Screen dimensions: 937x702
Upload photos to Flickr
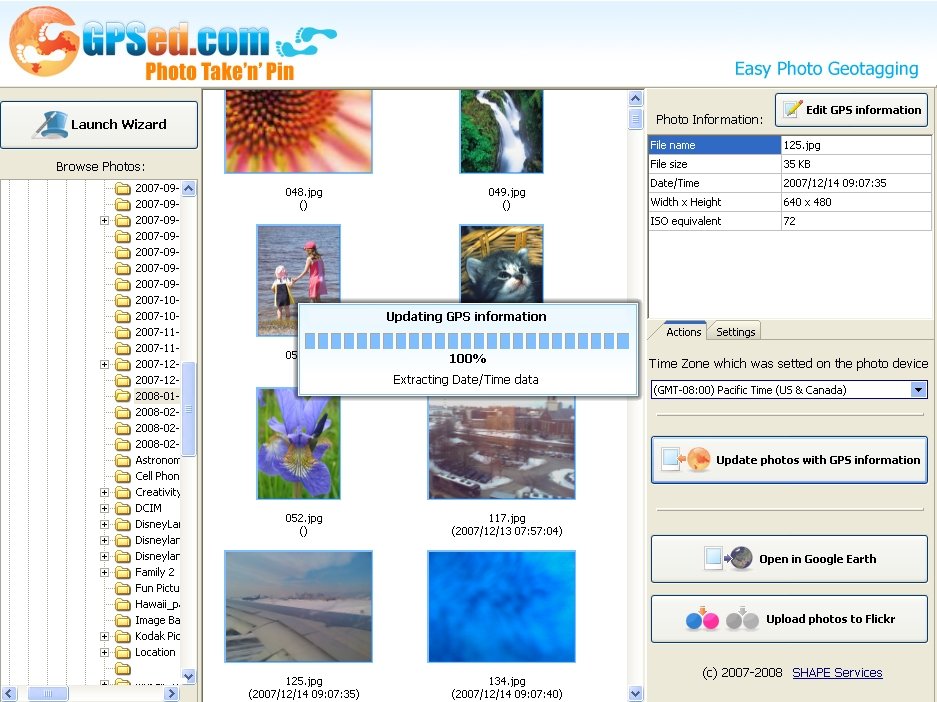point(789,619)
